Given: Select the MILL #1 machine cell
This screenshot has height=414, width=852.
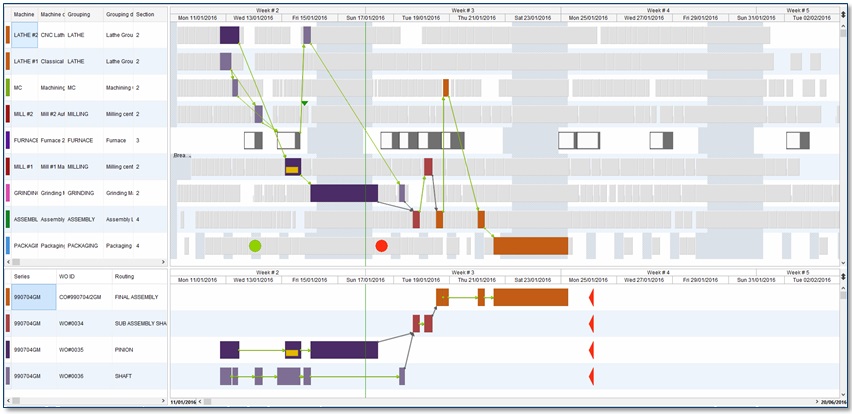Looking at the screenshot, I should (24, 167).
